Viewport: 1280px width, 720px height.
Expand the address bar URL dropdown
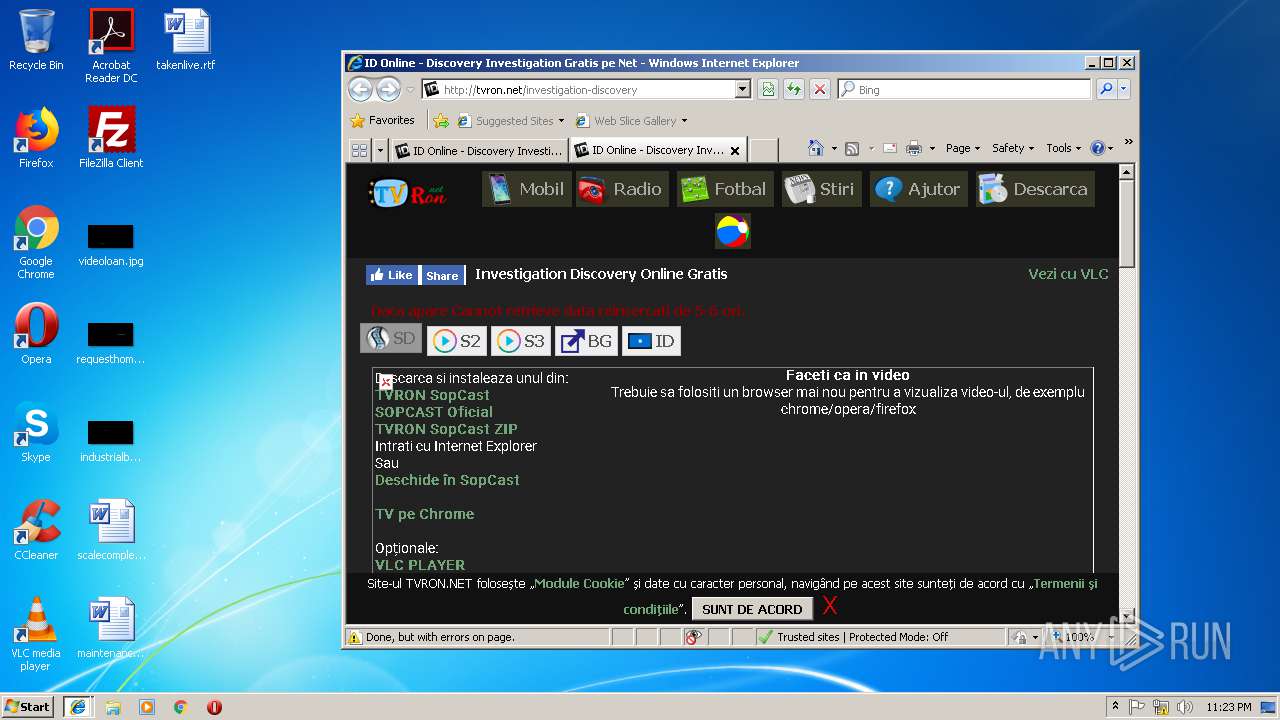[x=742, y=89]
